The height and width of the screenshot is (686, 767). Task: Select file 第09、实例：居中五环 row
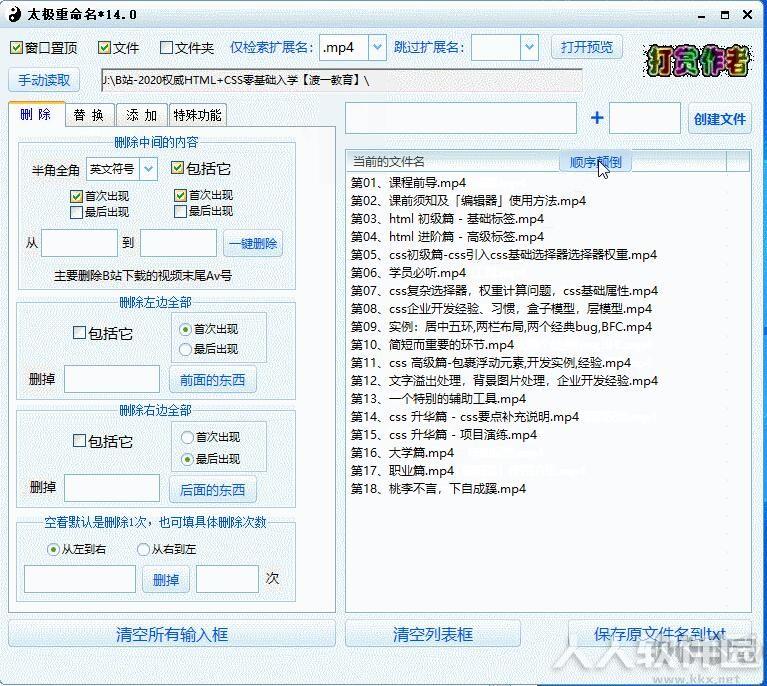(501, 327)
